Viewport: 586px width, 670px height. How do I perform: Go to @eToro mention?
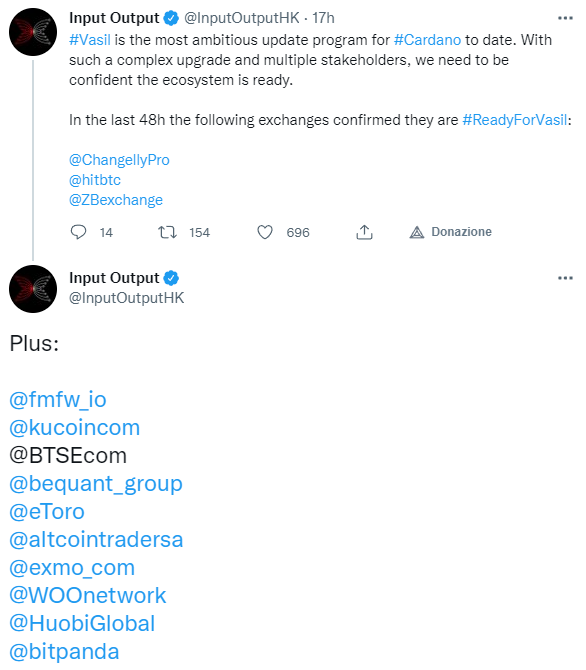pos(47,511)
